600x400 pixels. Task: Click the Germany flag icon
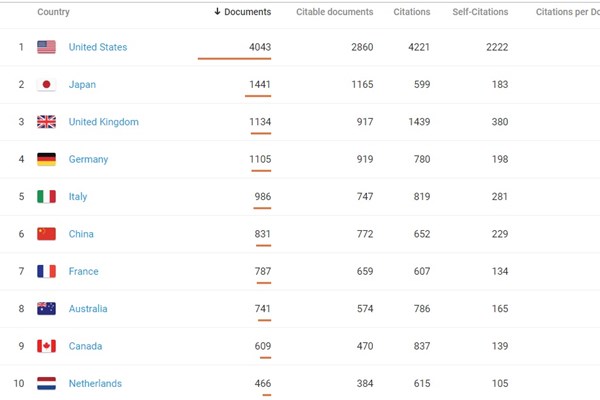[46, 159]
